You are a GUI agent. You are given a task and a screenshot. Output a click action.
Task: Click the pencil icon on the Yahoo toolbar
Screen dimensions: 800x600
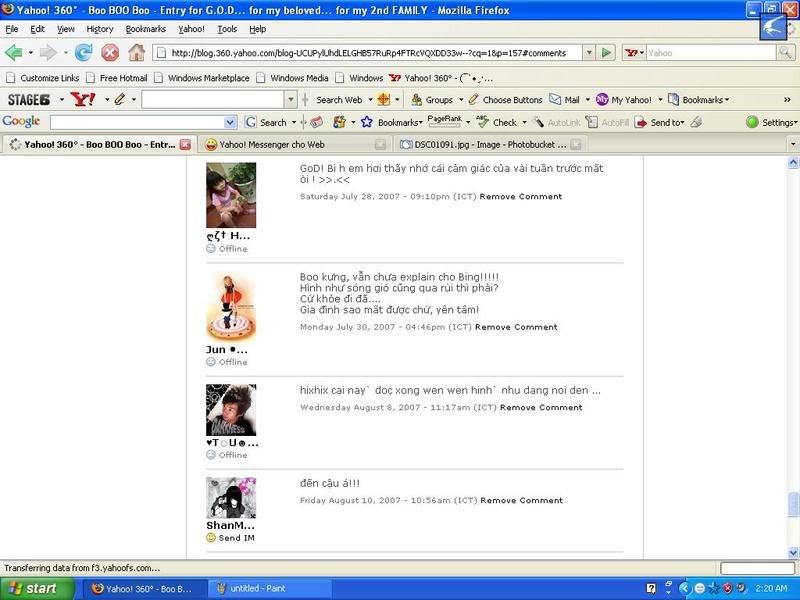click(x=119, y=99)
